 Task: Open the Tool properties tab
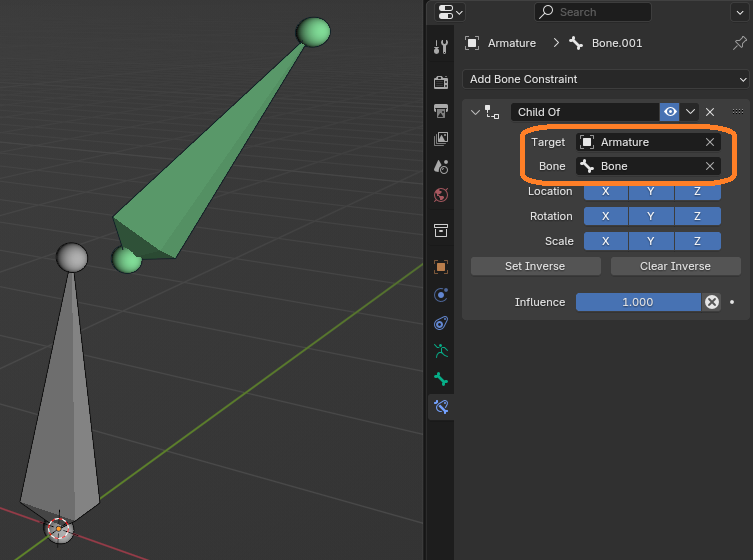point(441,47)
